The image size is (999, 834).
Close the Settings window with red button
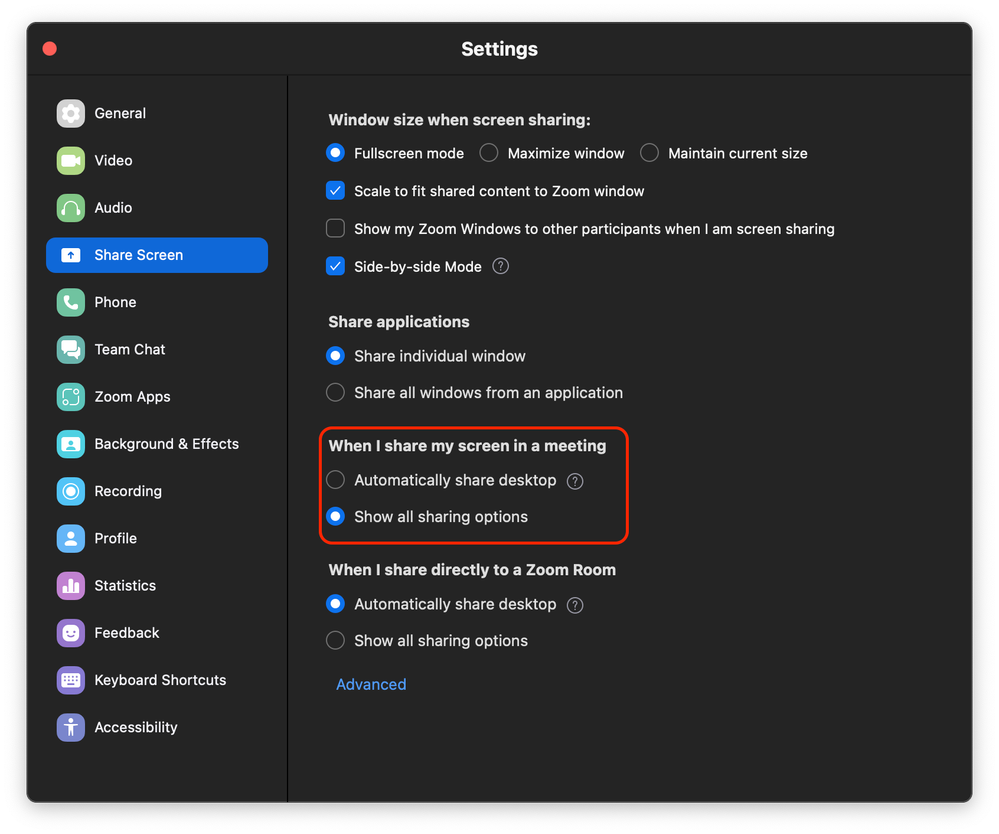tap(50, 49)
